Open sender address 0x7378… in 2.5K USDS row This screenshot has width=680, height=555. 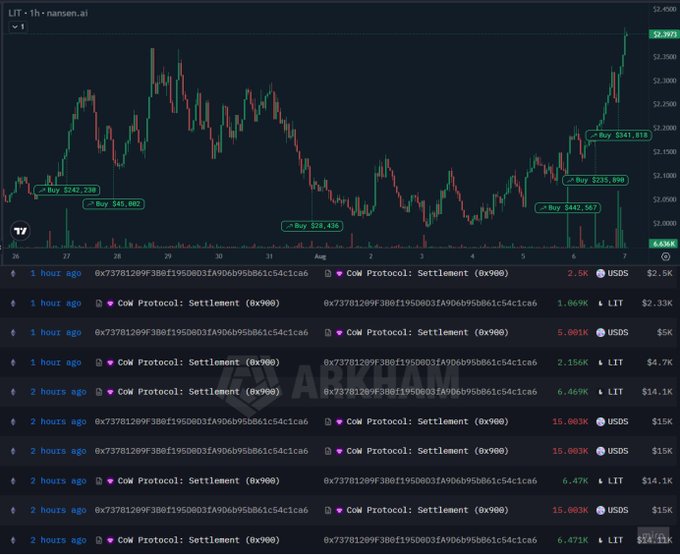click(201, 273)
